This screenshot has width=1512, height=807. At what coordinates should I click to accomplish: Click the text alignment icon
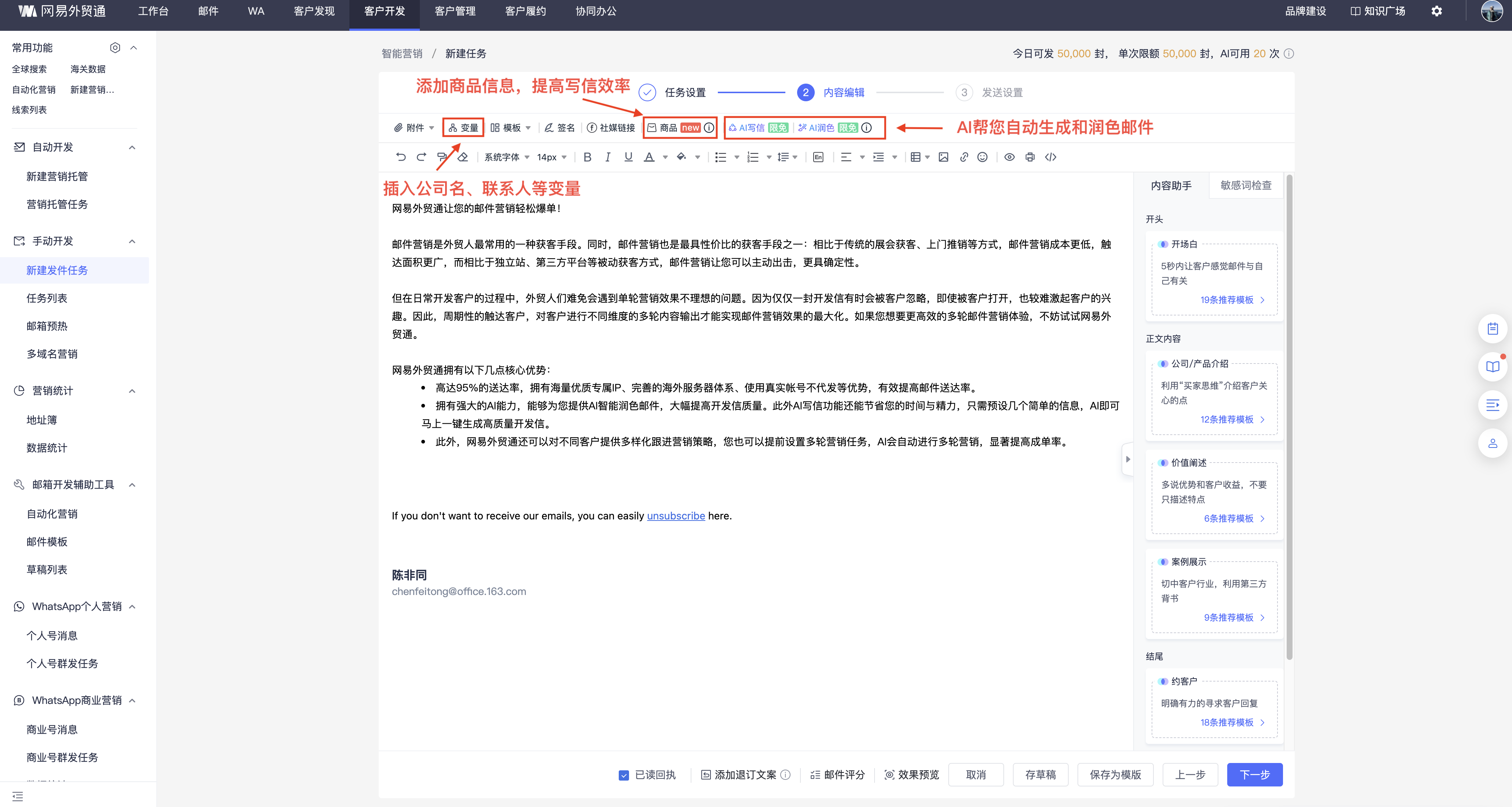pyautogui.click(x=846, y=157)
